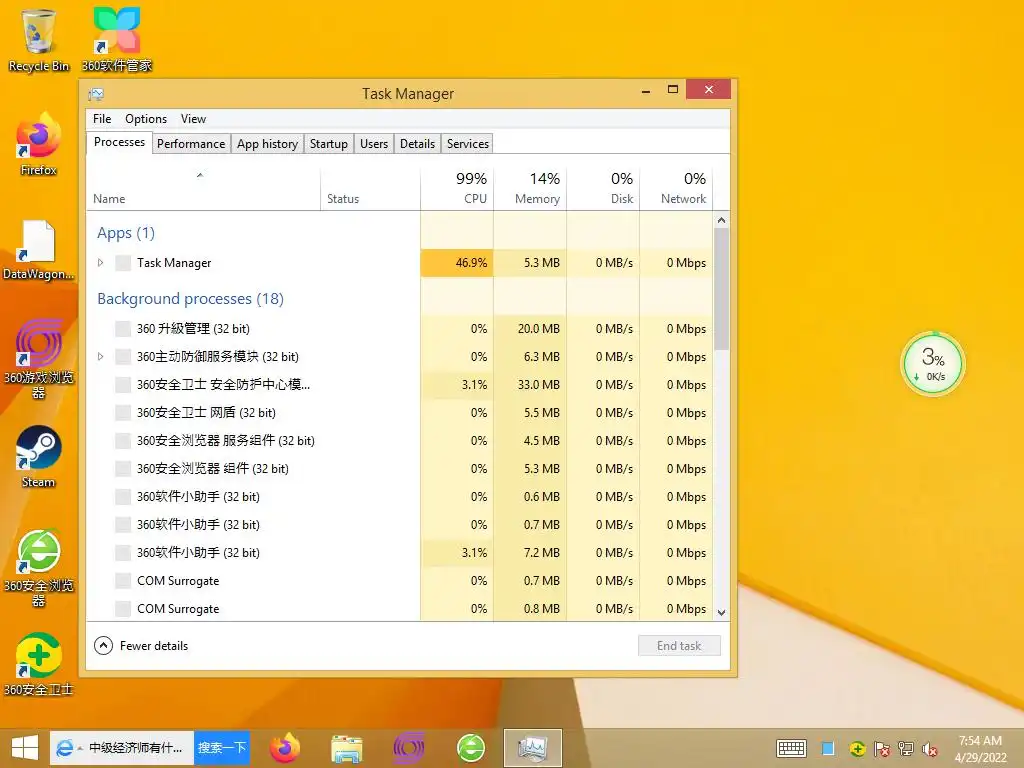The image size is (1024, 768).
Task: Open the Action Center flag icon
Action: click(882, 748)
